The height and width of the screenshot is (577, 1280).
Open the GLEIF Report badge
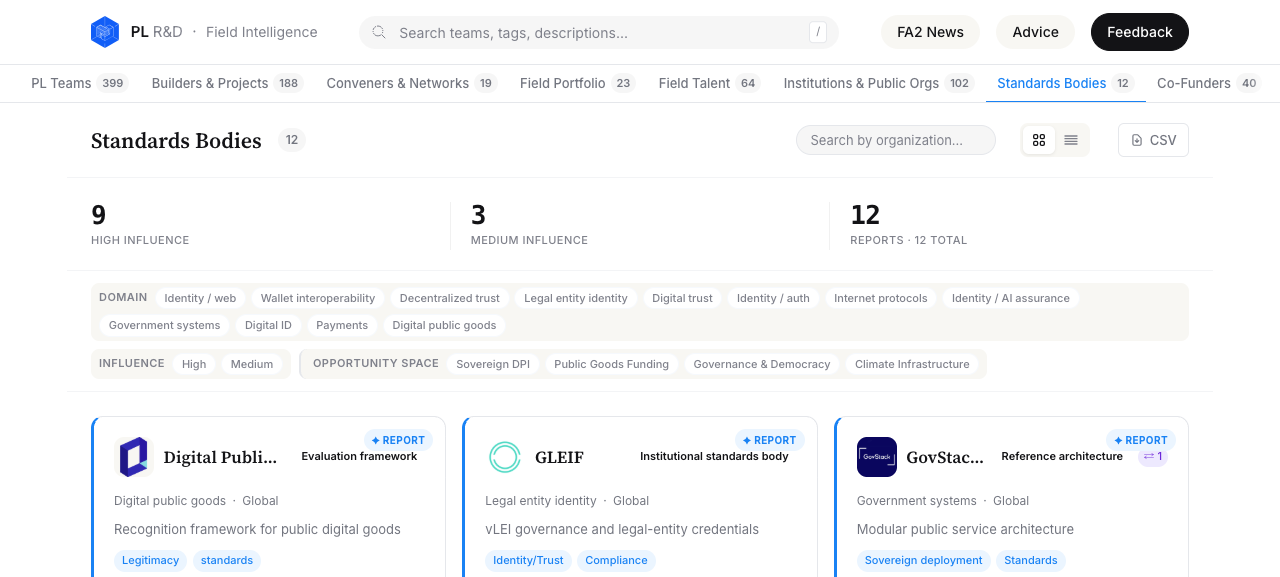click(x=770, y=440)
